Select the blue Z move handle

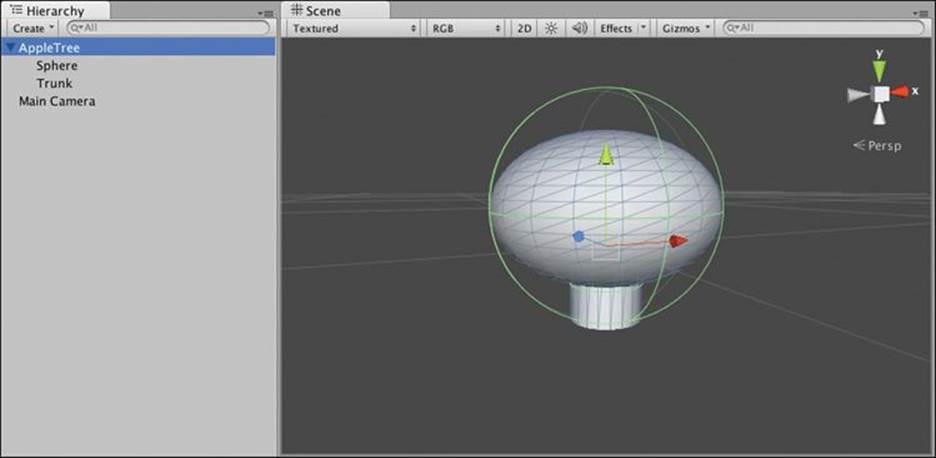tap(578, 236)
